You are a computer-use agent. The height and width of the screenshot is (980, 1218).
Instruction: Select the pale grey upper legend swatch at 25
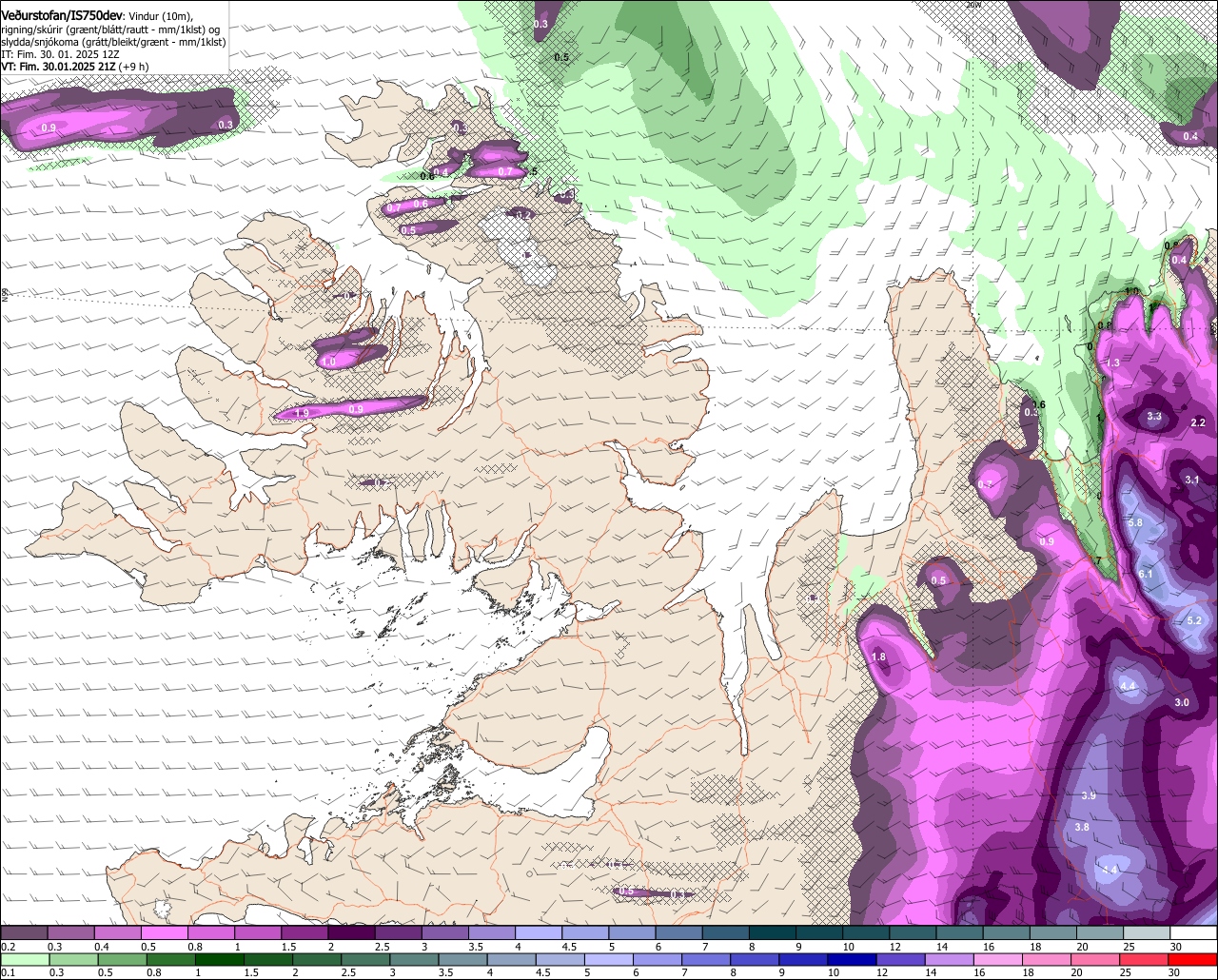click(x=1148, y=933)
